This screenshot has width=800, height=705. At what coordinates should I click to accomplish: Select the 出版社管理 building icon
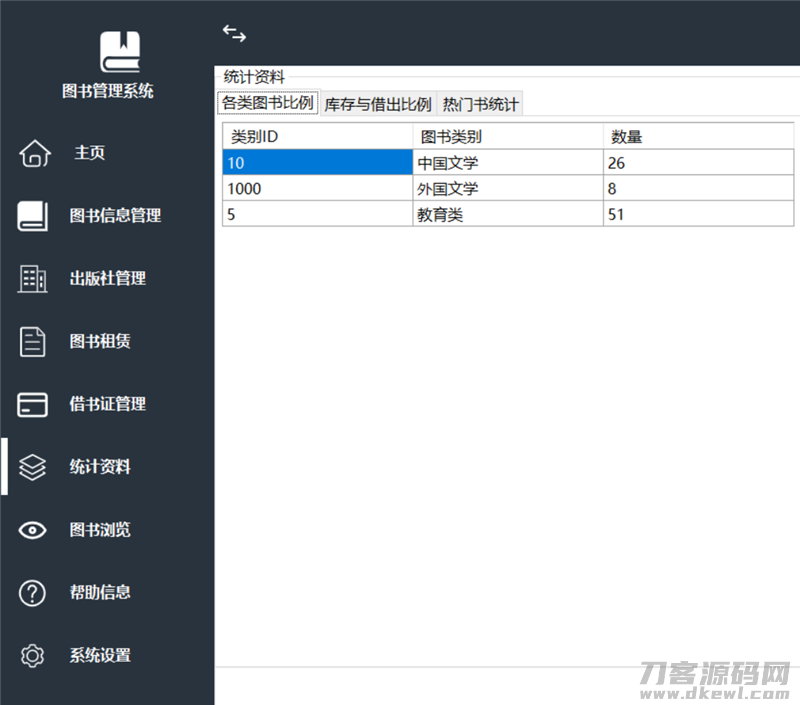click(33, 279)
